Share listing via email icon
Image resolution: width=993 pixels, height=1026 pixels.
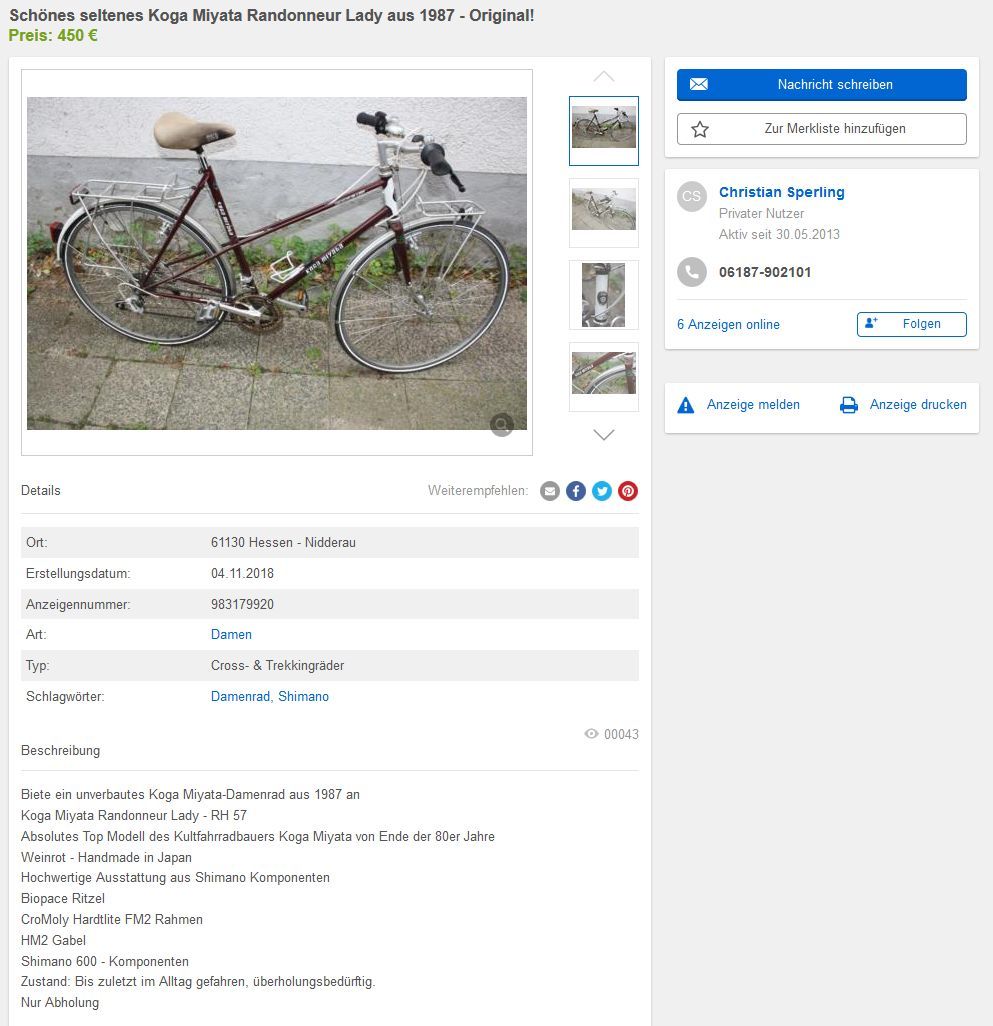[x=550, y=491]
